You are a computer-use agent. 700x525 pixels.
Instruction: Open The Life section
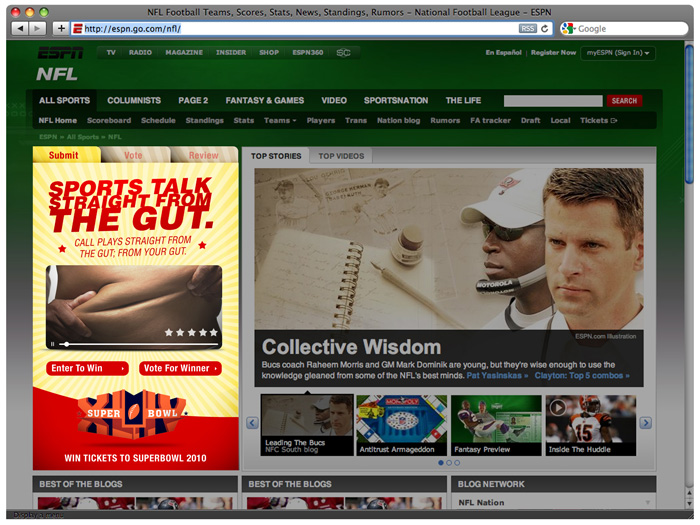(x=463, y=100)
